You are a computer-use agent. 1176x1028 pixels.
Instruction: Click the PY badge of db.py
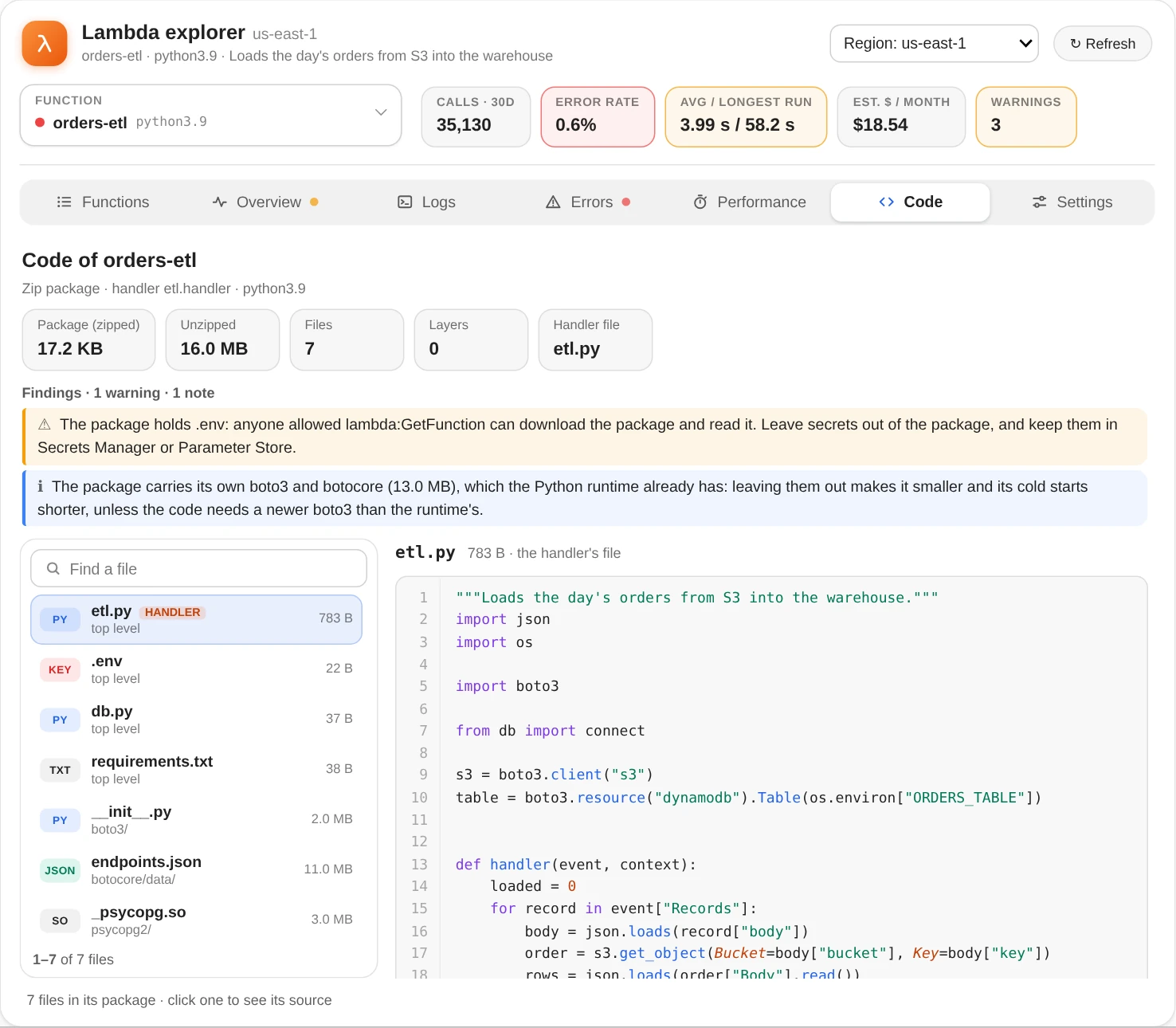coord(60,720)
